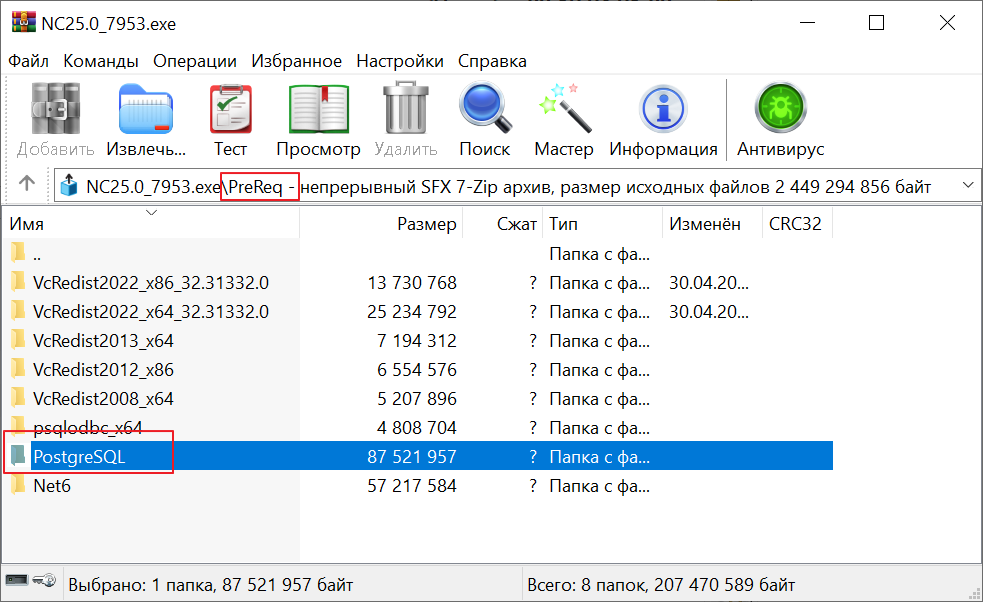Click the size value 6 554 576
Viewport: 983px width, 602px height.
coord(417,369)
